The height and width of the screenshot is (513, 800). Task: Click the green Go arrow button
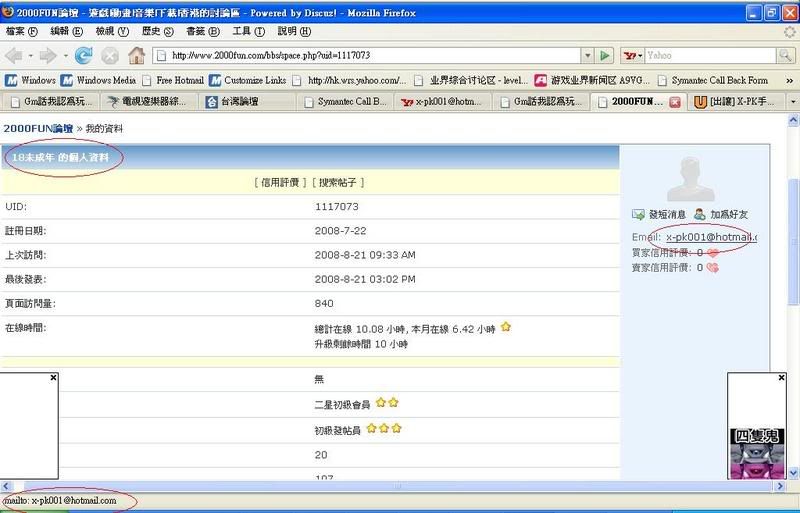pyautogui.click(x=605, y=55)
